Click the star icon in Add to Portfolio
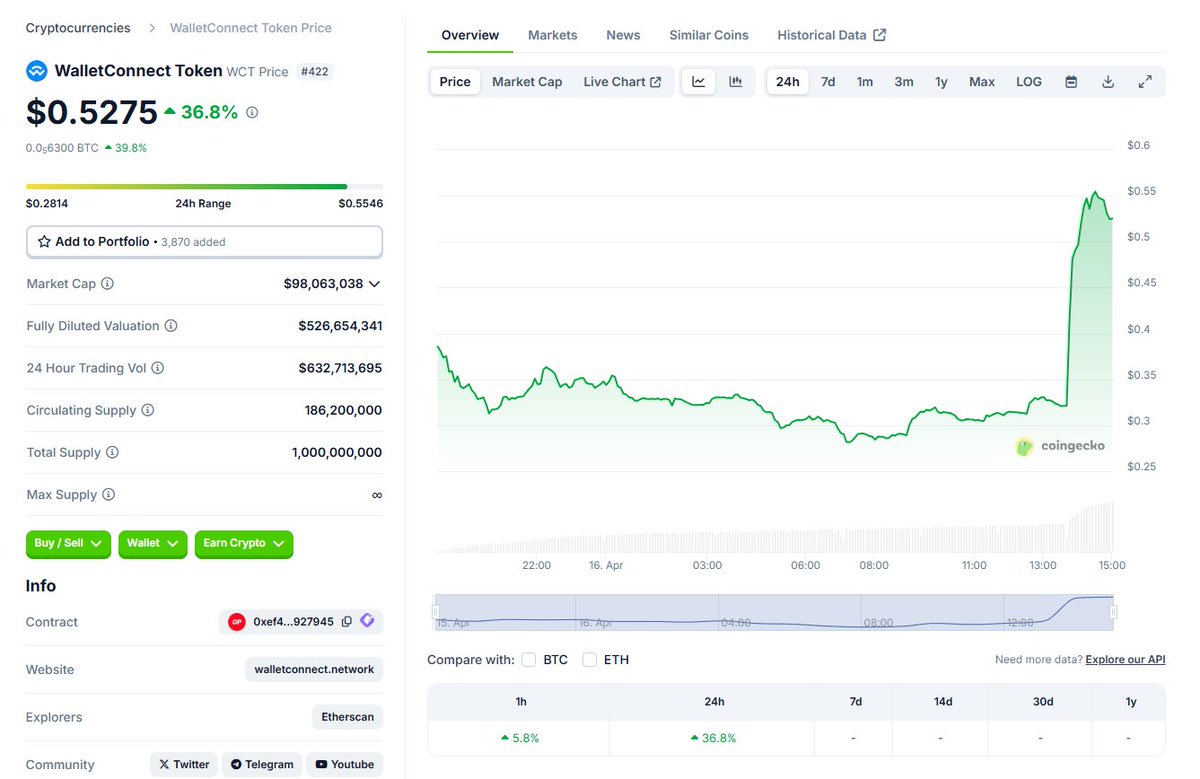The image size is (1200, 779). [44, 242]
